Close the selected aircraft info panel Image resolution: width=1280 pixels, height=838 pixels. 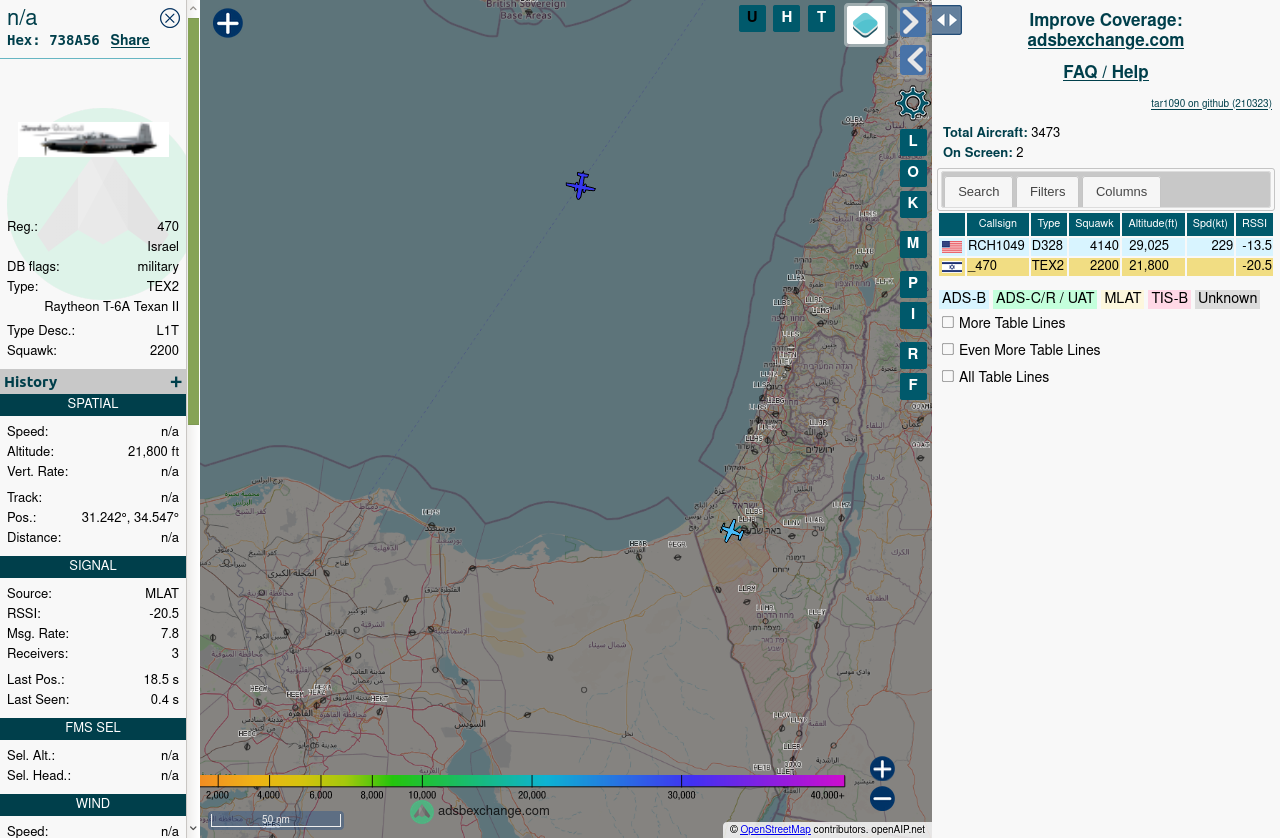[x=170, y=17]
